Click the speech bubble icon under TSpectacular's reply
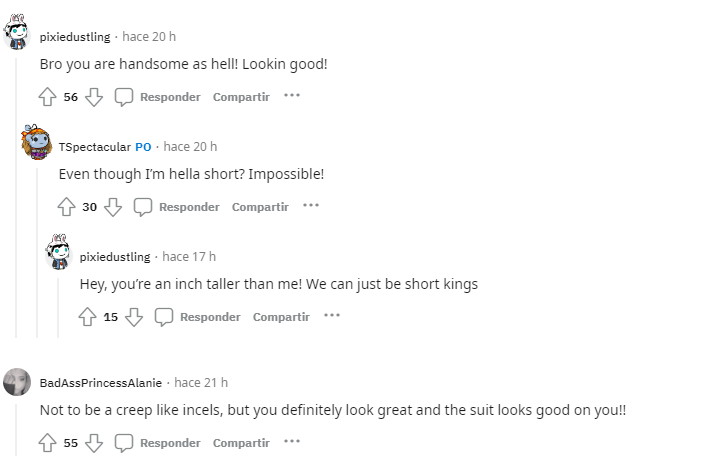This screenshot has width=703, height=456. click(x=143, y=207)
